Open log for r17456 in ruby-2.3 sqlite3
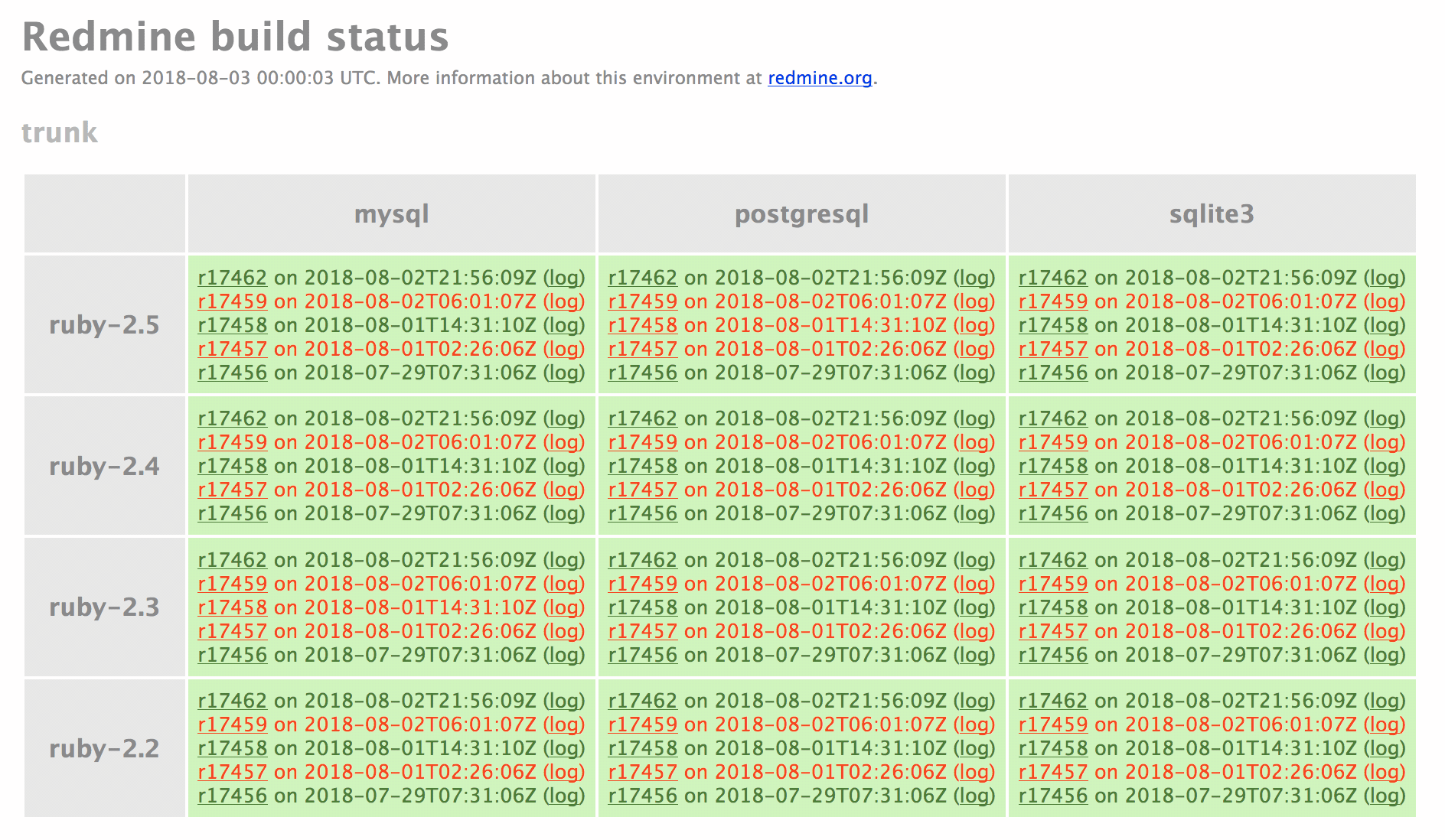This screenshot has height=840, width=1445. pyautogui.click(x=1385, y=655)
